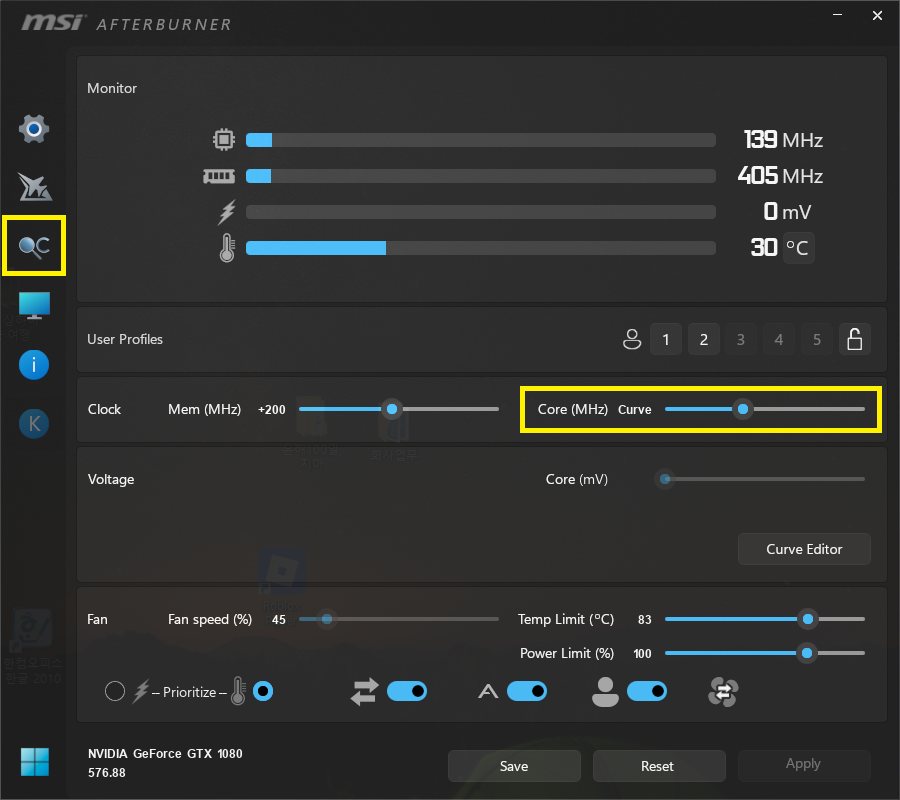This screenshot has width=900, height=800.
Task: Select user profile 4
Action: coord(779,339)
